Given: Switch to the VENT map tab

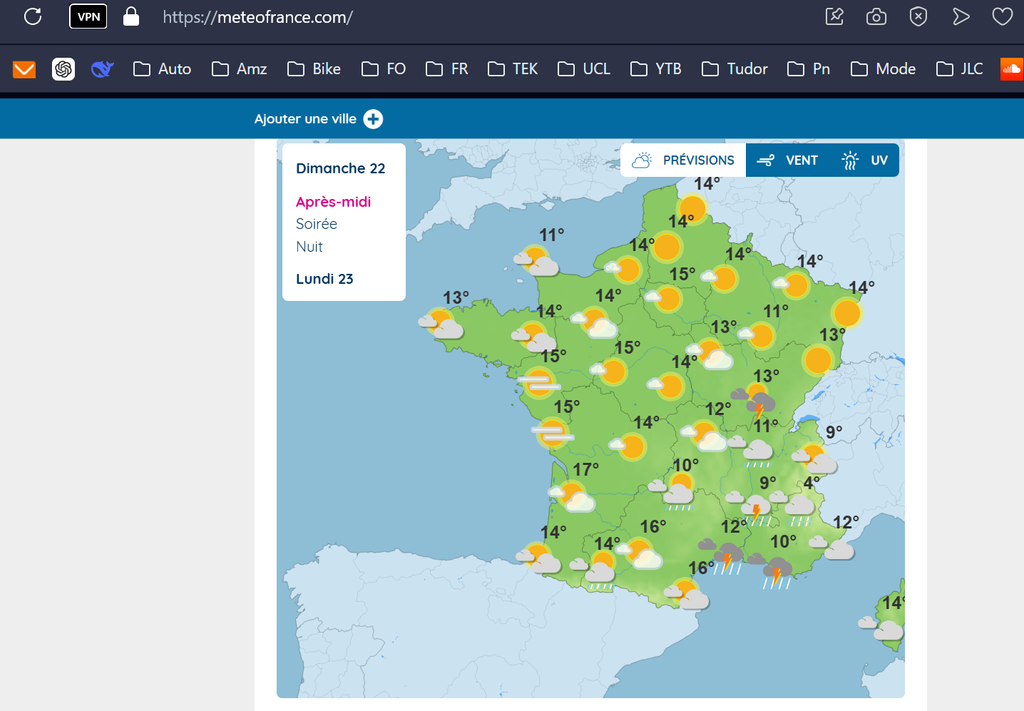Looking at the screenshot, I should (x=787, y=160).
